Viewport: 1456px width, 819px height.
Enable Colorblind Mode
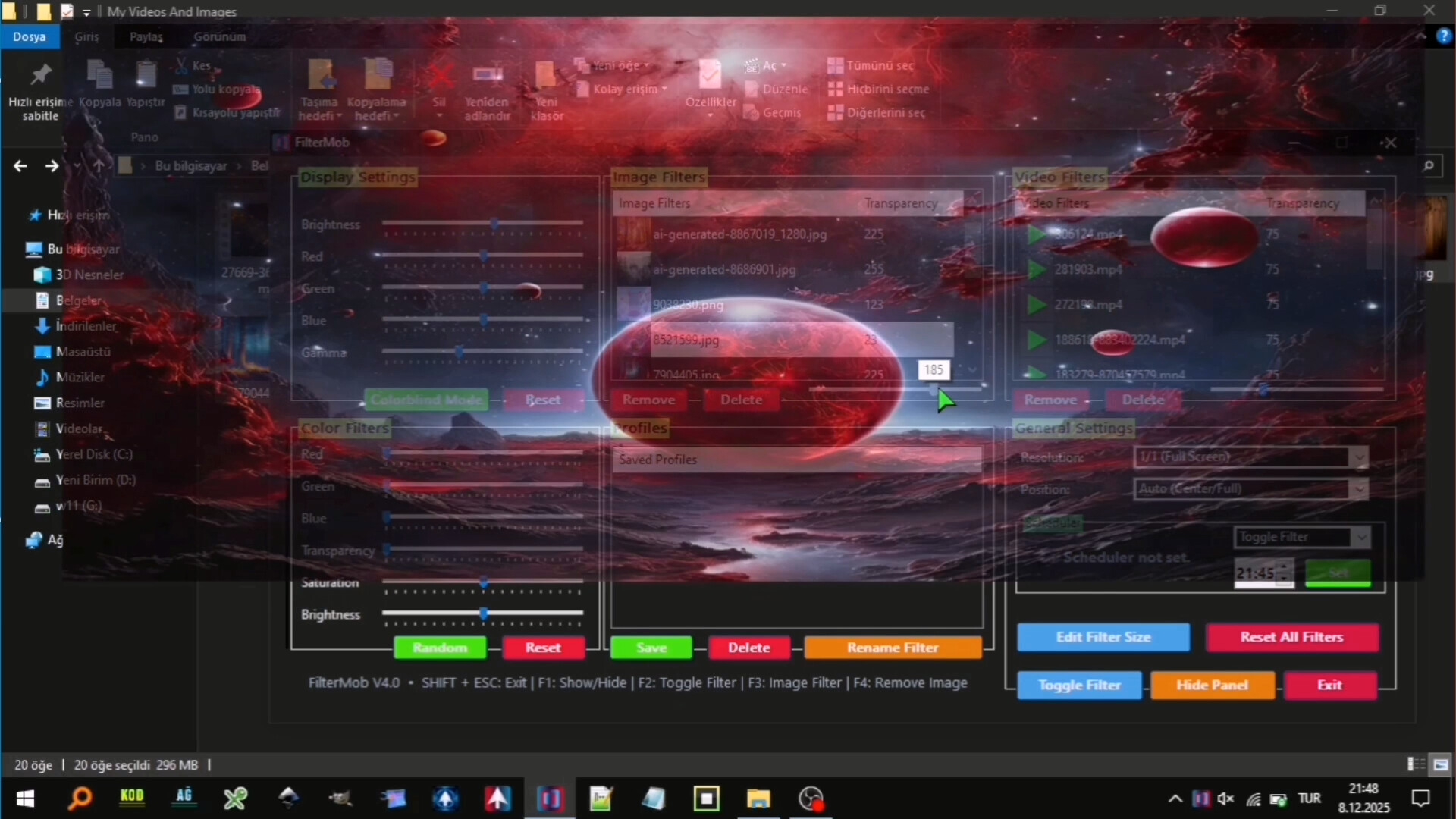pyautogui.click(x=426, y=400)
